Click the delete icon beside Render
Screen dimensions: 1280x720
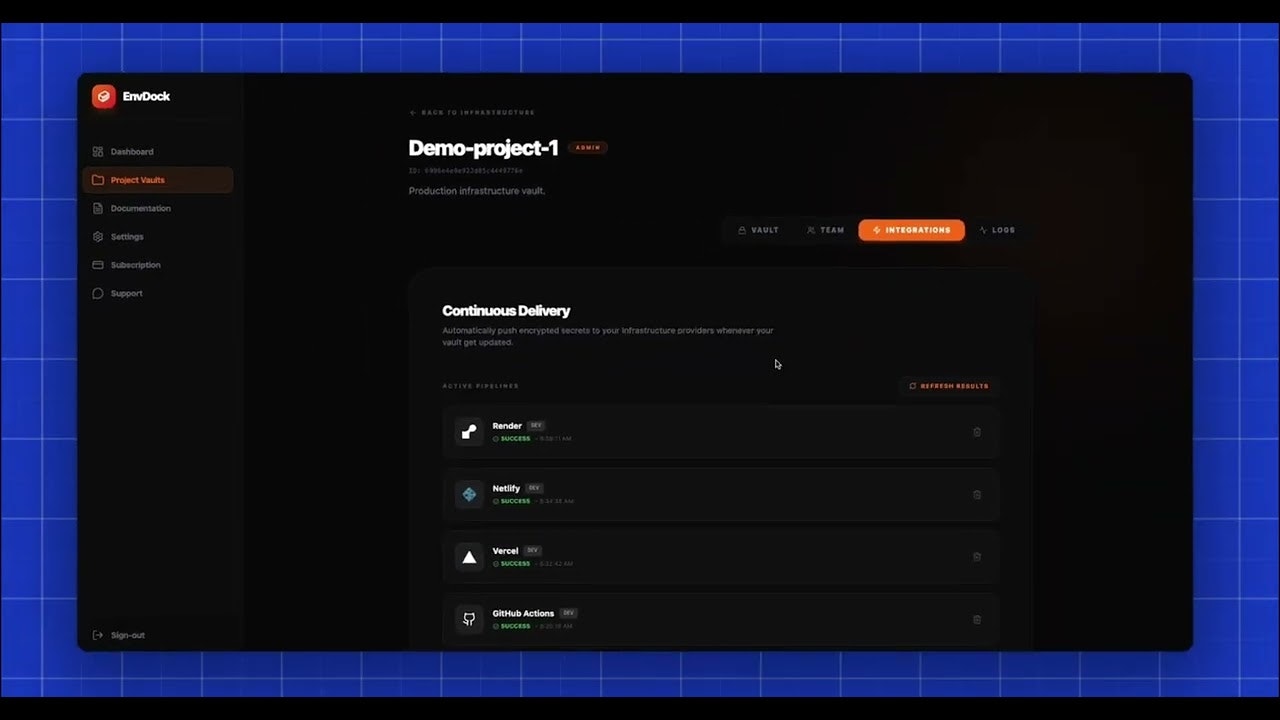(x=977, y=431)
